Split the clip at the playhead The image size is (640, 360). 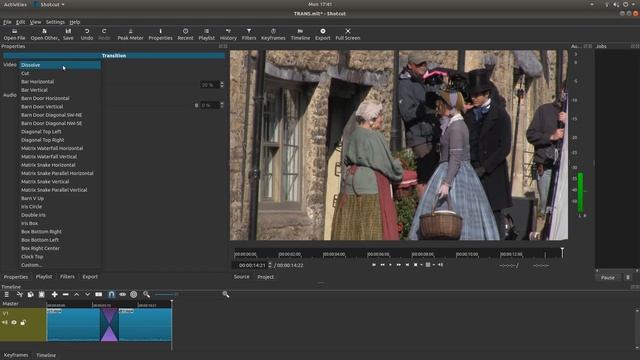(99, 294)
